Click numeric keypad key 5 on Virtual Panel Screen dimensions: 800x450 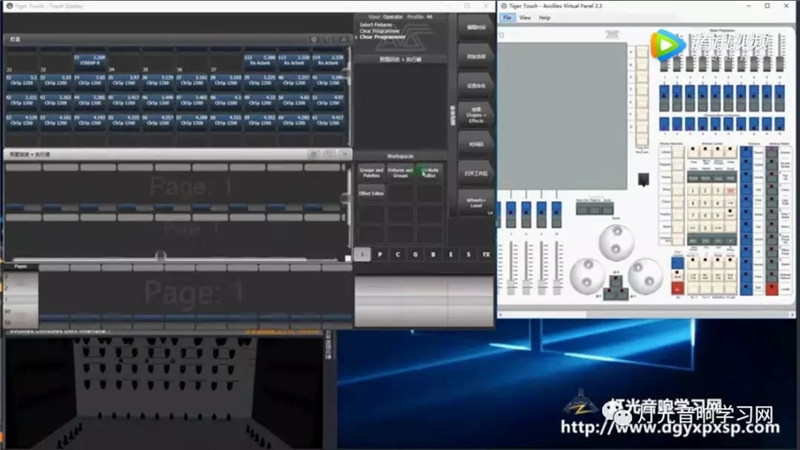706,203
